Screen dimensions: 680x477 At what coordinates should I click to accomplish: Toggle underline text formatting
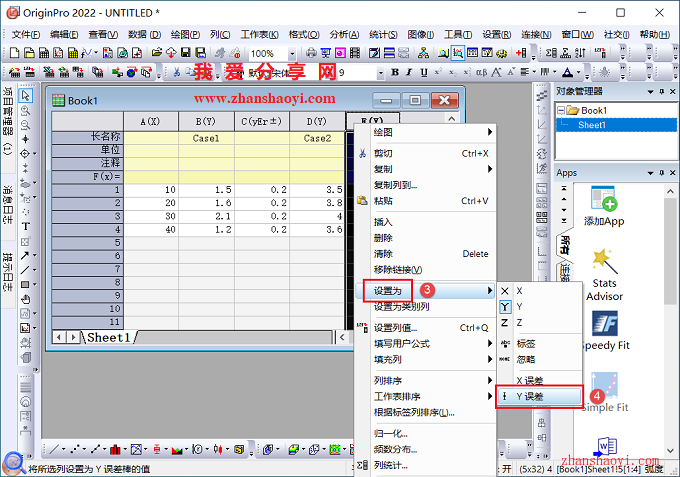(x=424, y=72)
